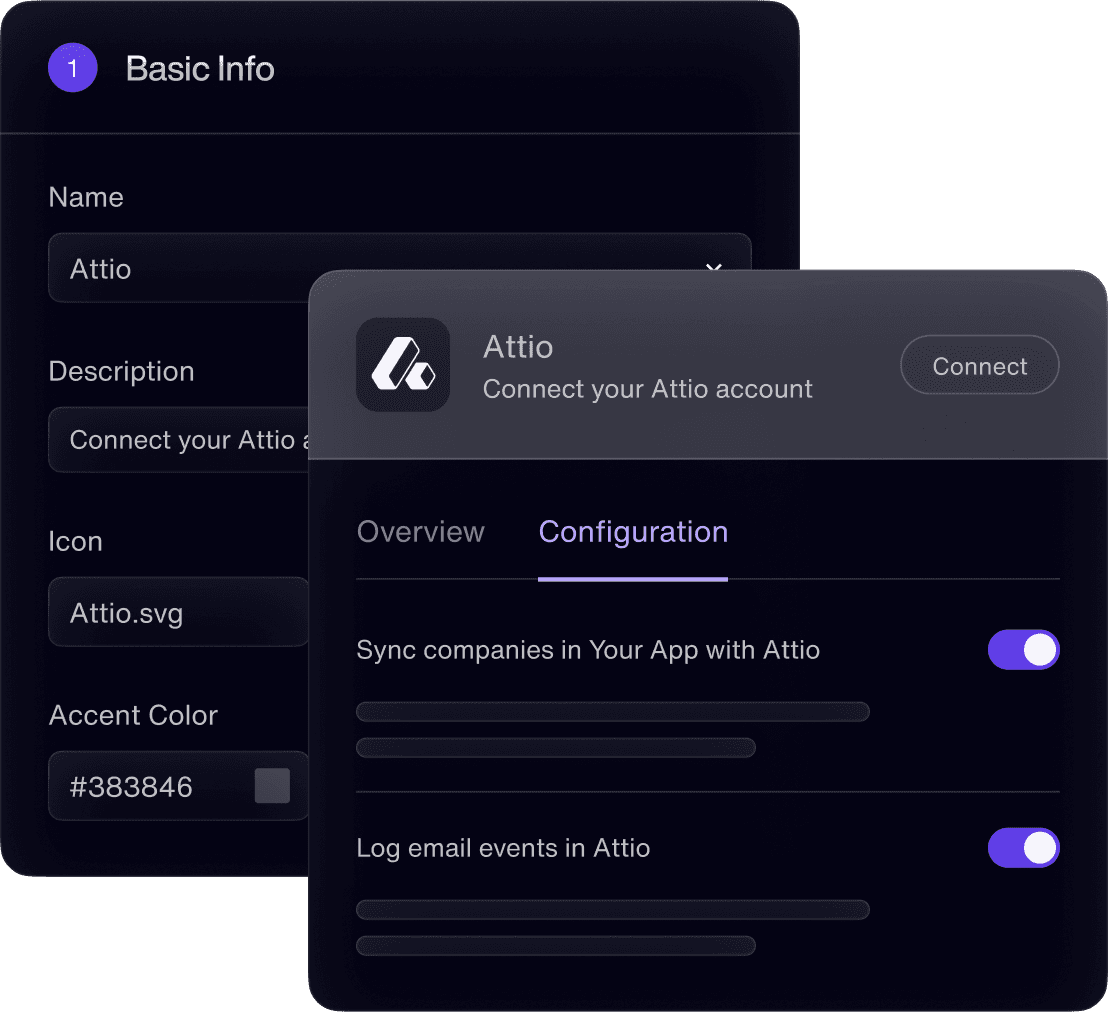Click the 'Log email events in Attio' label
The height and width of the screenshot is (1024, 1108).
(503, 848)
